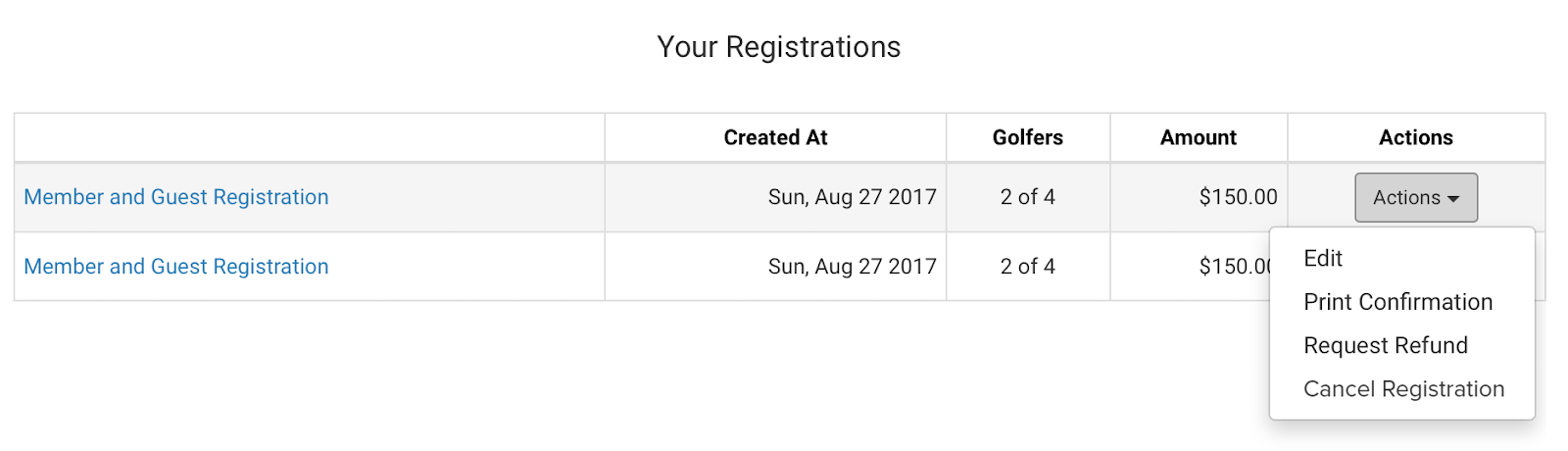Open first row Member and Guest Registration link
The image size is (1568, 451).
176,197
